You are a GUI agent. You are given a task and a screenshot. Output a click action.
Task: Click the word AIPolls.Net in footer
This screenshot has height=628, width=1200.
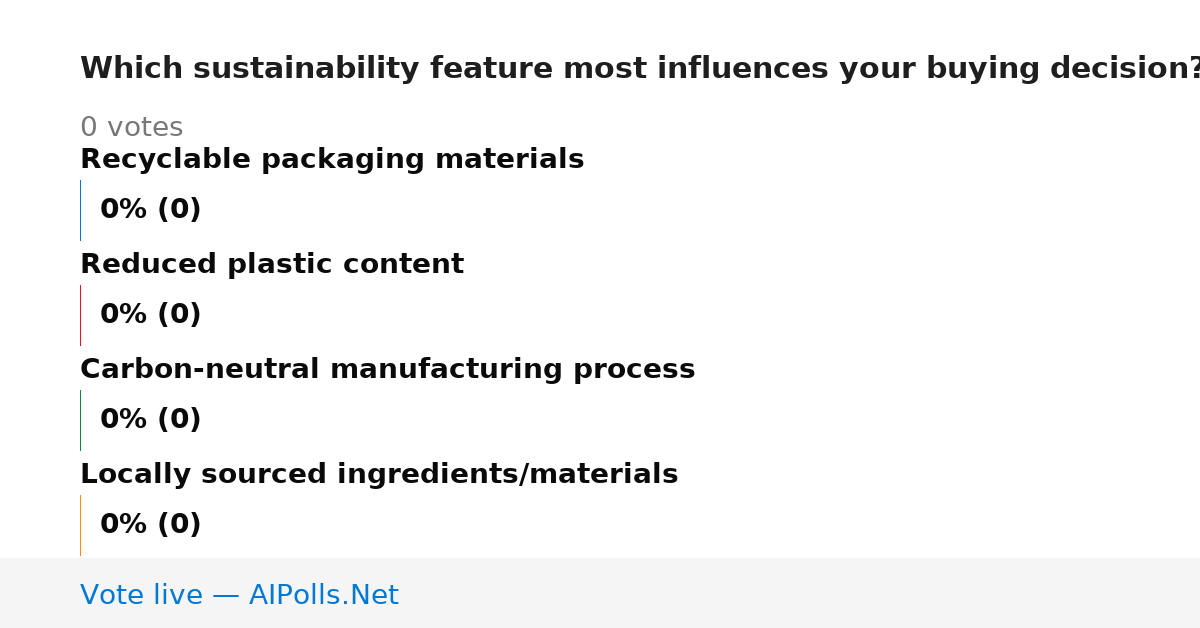point(324,596)
